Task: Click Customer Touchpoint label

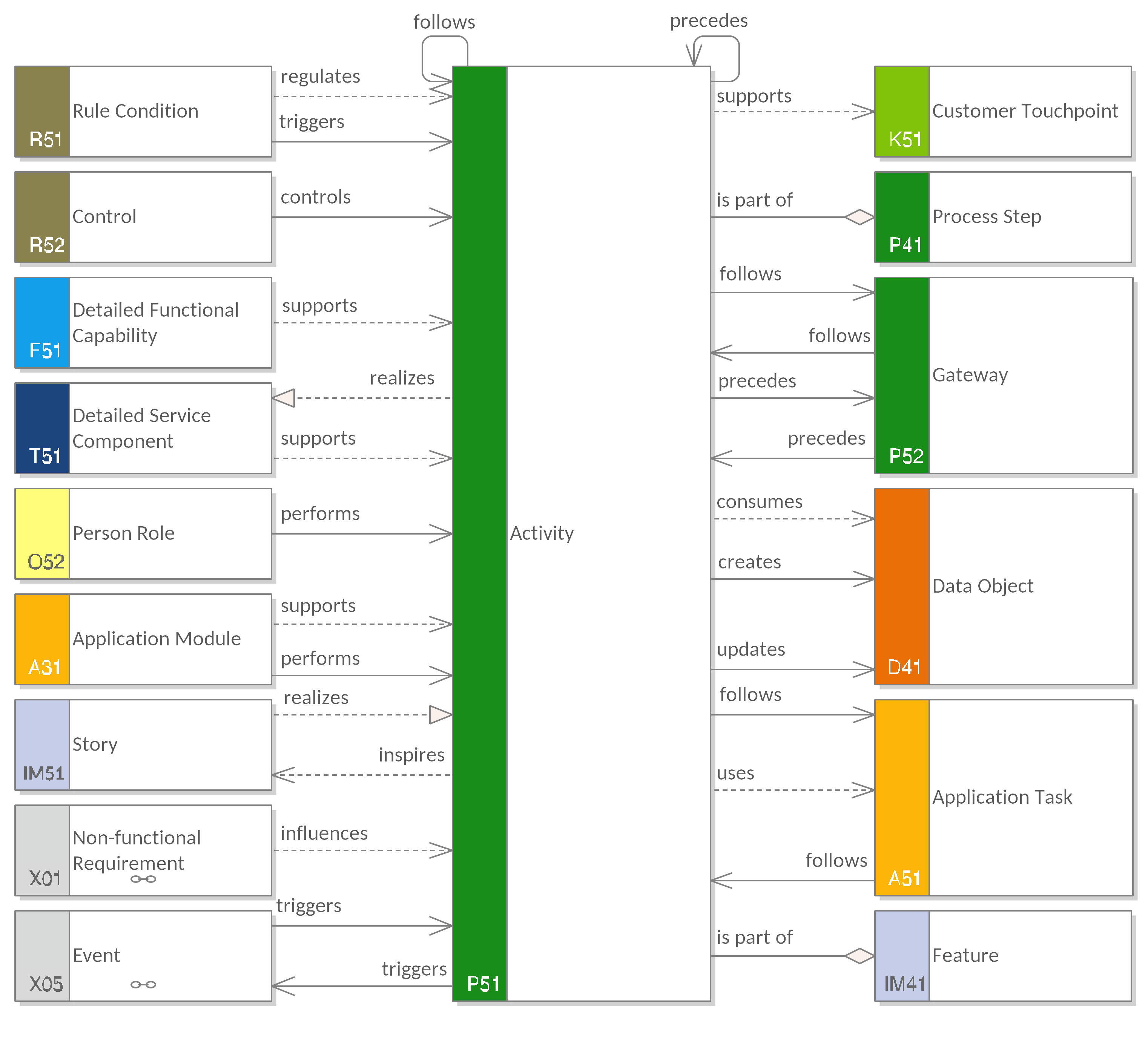Action: click(1025, 111)
